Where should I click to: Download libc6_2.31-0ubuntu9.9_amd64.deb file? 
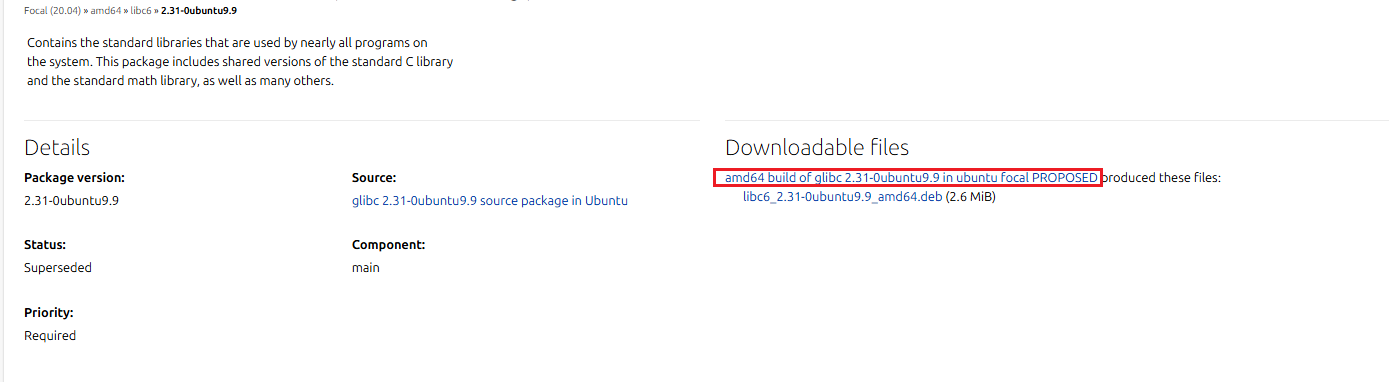842,196
